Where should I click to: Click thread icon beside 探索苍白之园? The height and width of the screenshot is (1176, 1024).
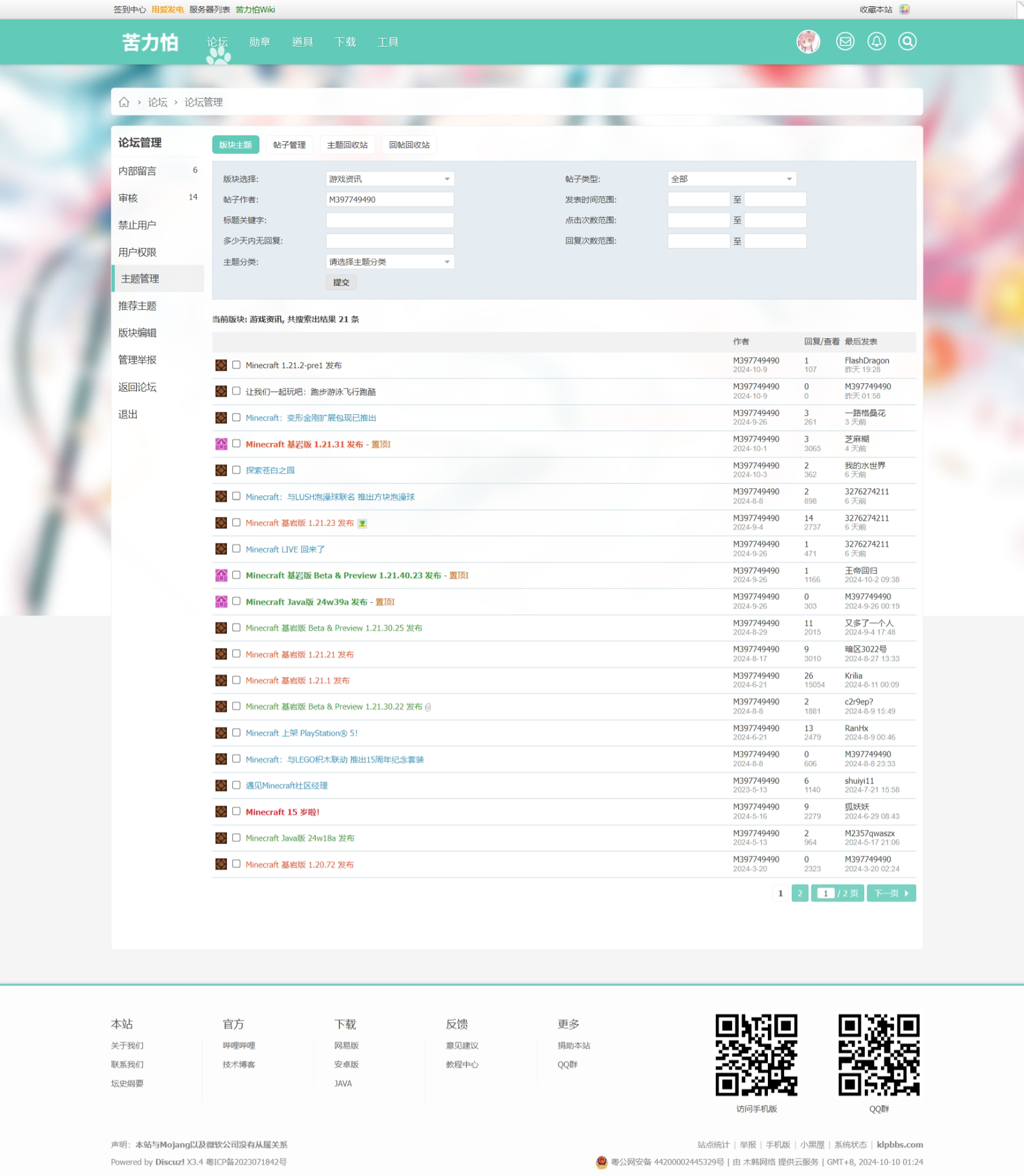[221, 470]
